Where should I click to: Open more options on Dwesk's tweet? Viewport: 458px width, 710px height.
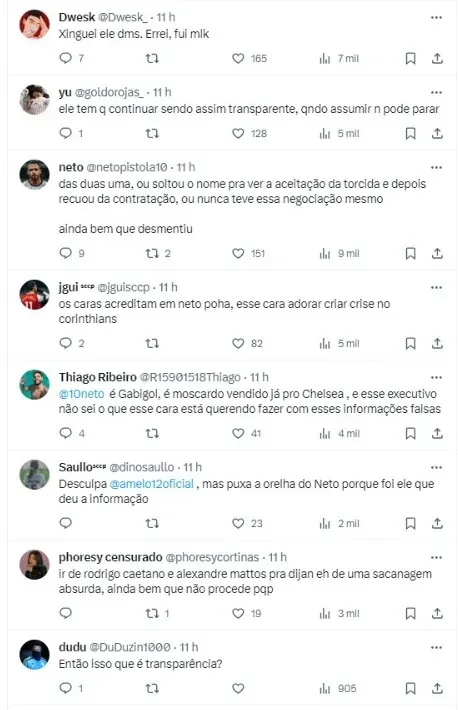point(436,18)
